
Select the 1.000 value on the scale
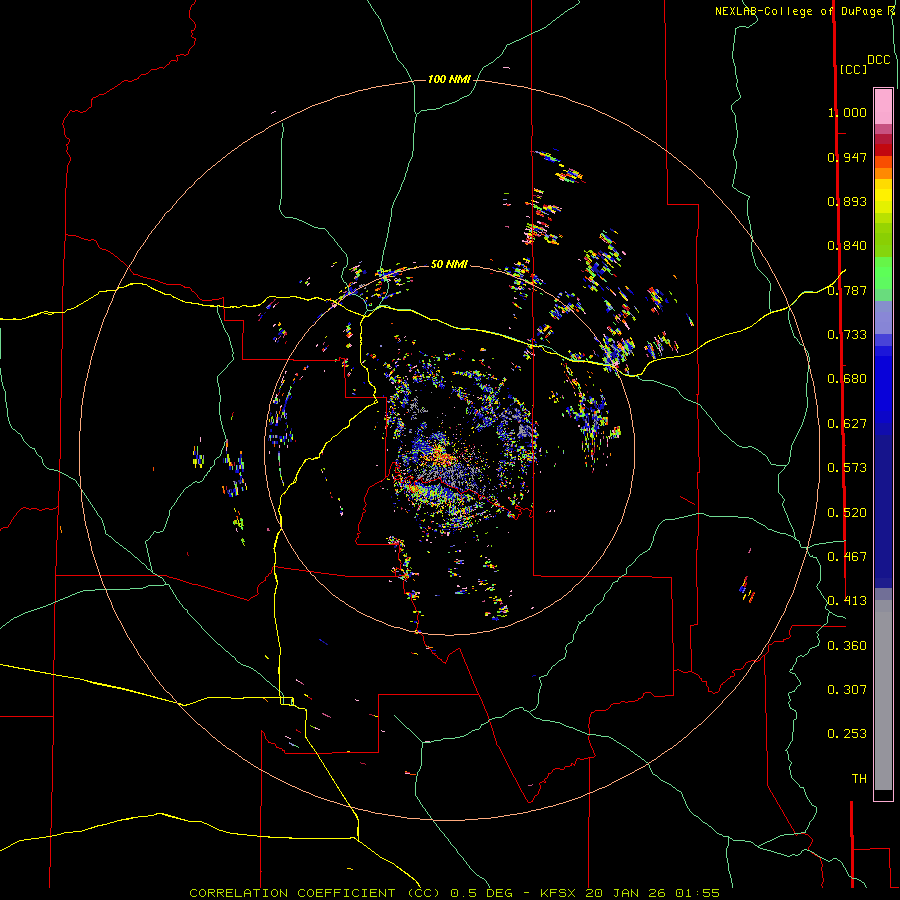point(847,112)
